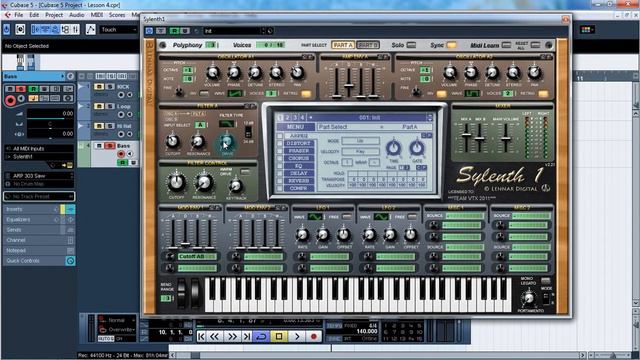Image resolution: width=640 pixels, height=360 pixels.
Task: Click the Constrain Delay Compensation toolbar icon
Action: coord(20,29)
